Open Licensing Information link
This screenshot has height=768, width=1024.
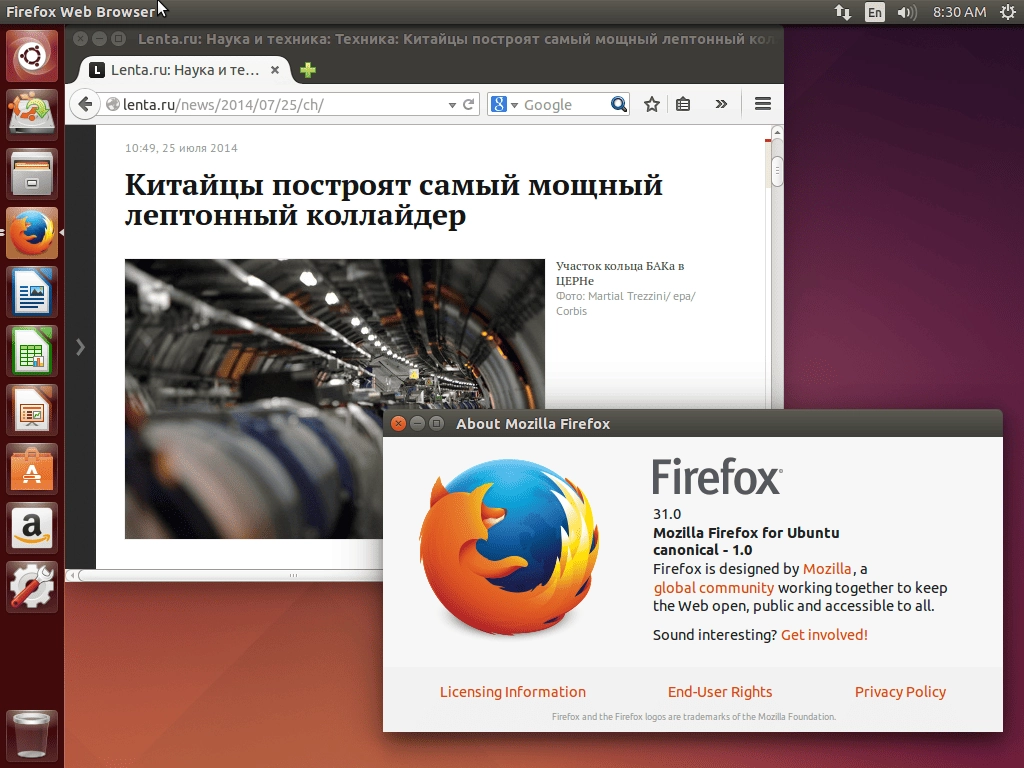[513, 692]
